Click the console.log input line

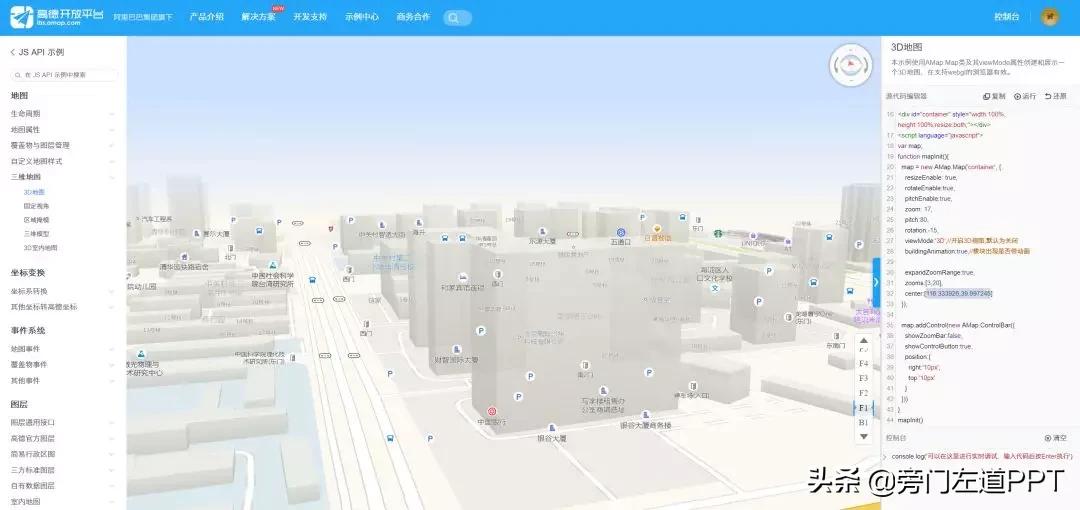click(982, 456)
